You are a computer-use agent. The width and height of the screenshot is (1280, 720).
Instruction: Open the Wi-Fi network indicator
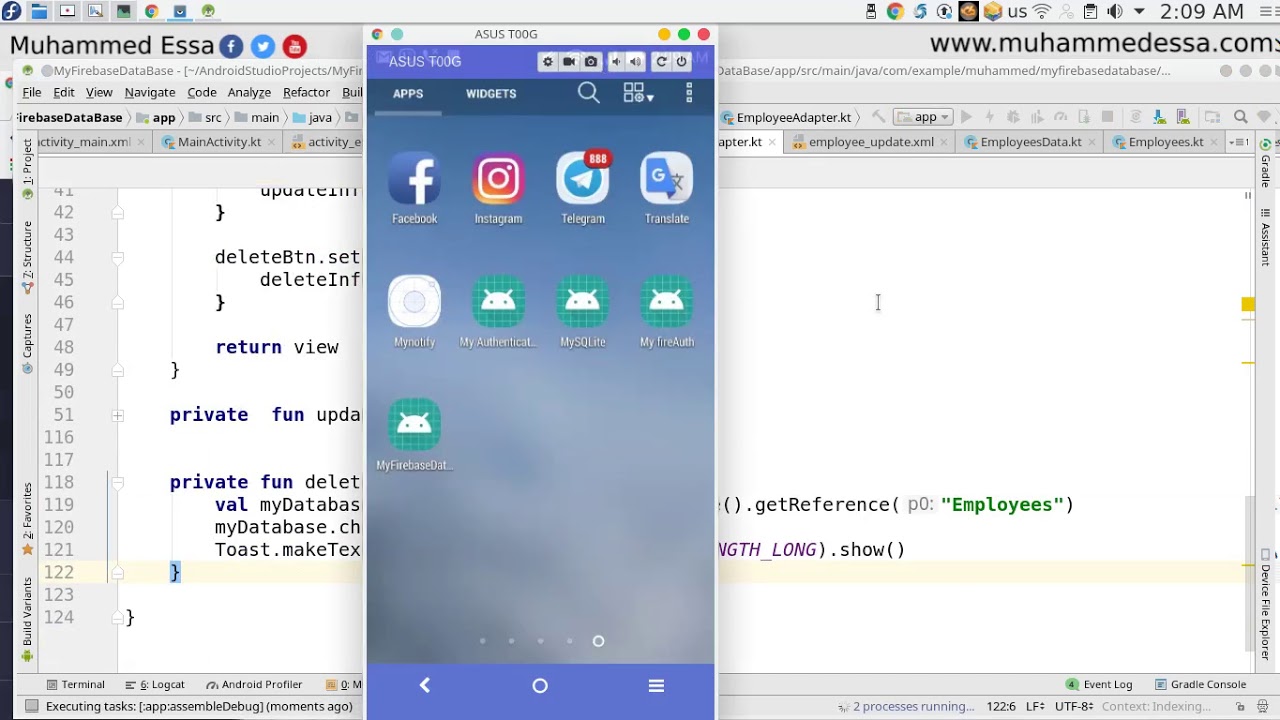(x=1042, y=11)
